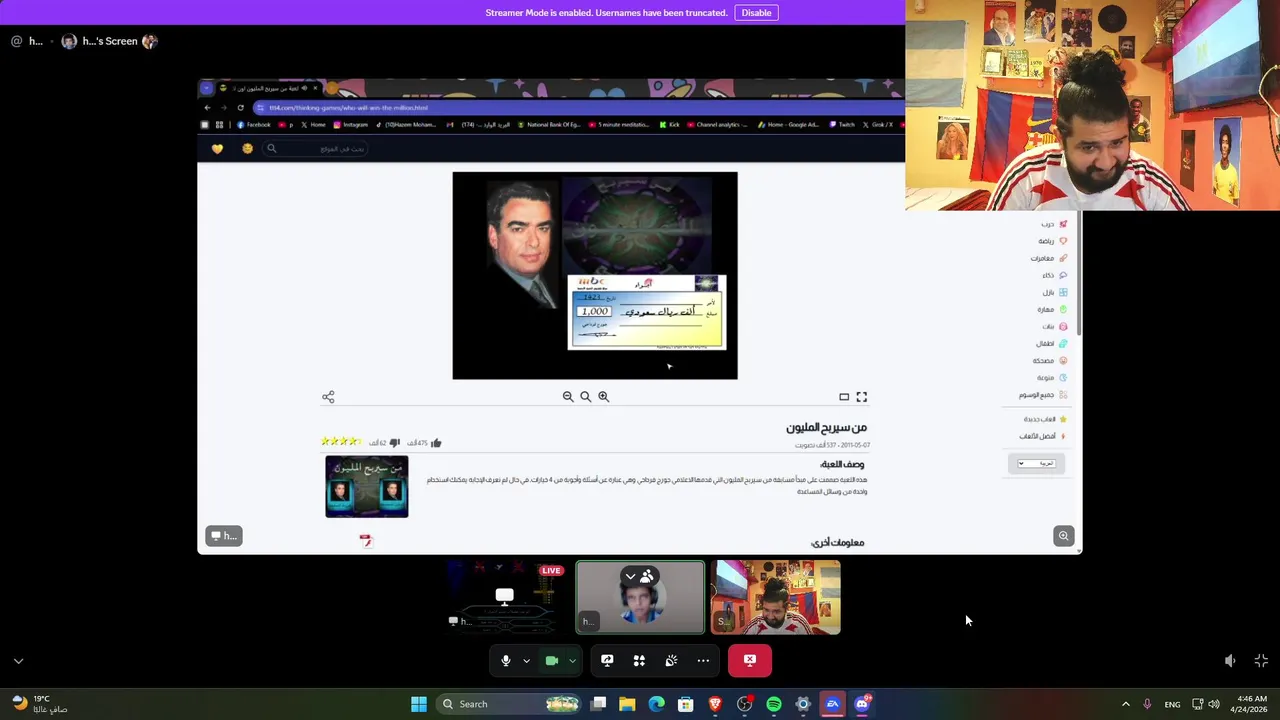Select the مغامرات category in the sidebar

[1049, 258]
